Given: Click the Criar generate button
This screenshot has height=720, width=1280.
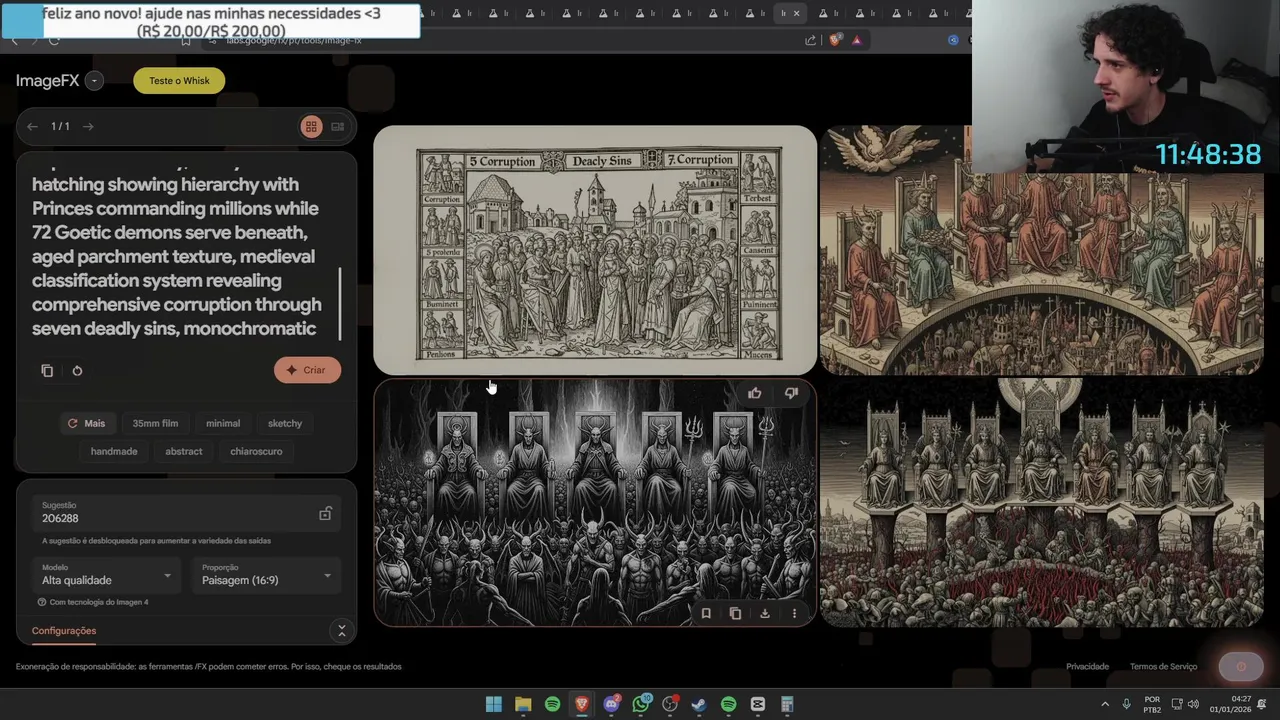Looking at the screenshot, I should [307, 370].
